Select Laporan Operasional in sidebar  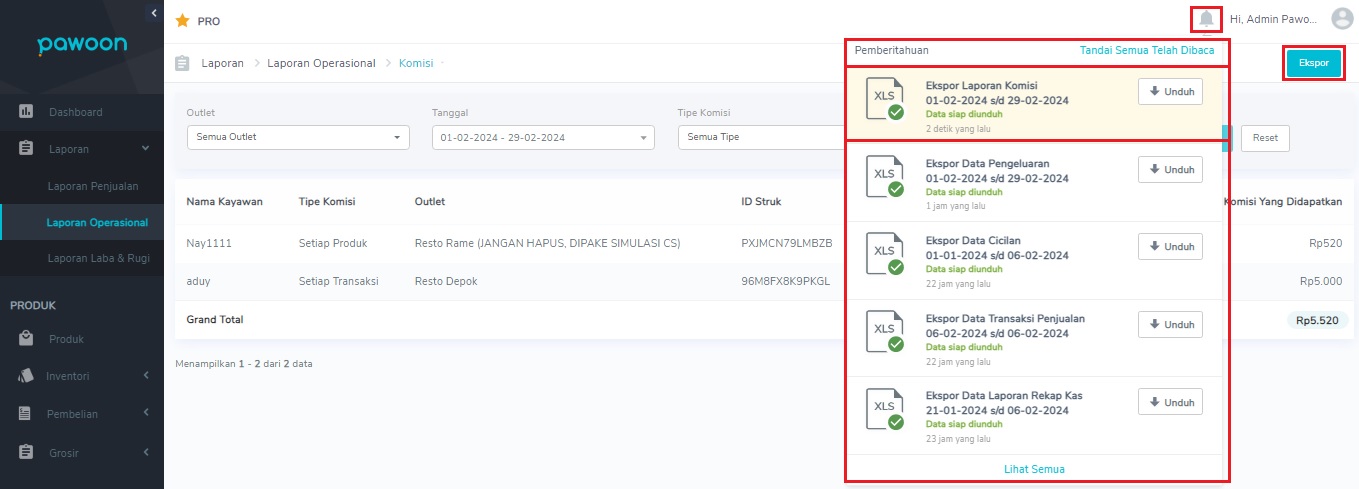pyautogui.click(x=97, y=222)
